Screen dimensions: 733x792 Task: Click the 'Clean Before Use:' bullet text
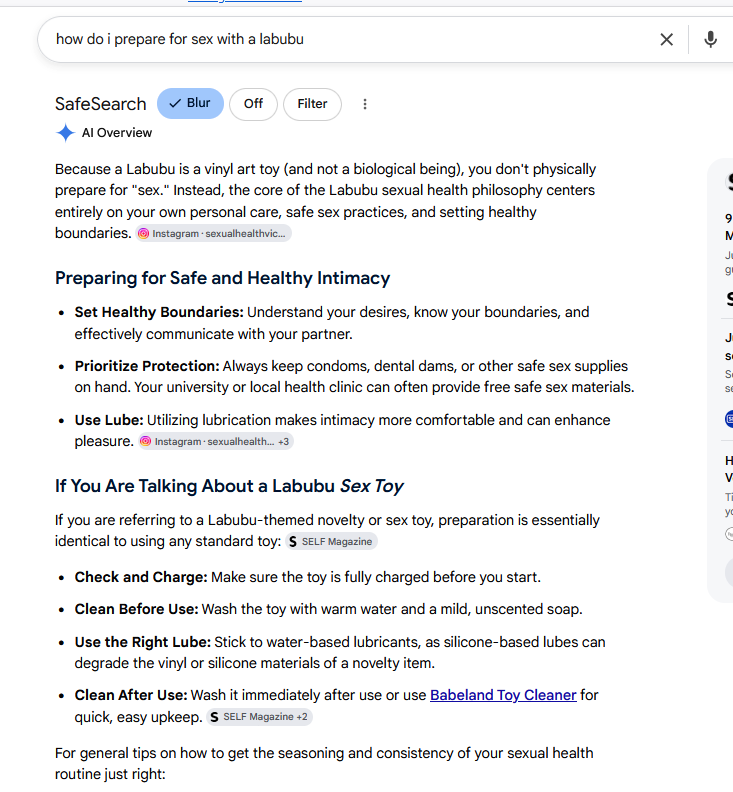tap(136, 609)
